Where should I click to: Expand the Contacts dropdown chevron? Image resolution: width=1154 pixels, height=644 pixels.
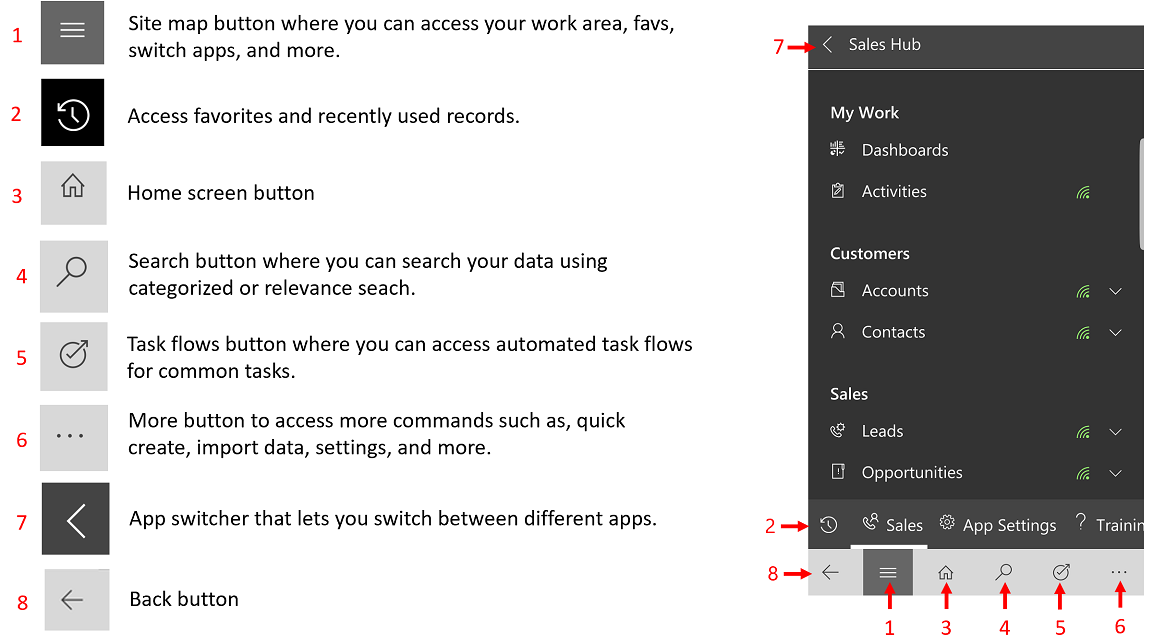(1116, 333)
